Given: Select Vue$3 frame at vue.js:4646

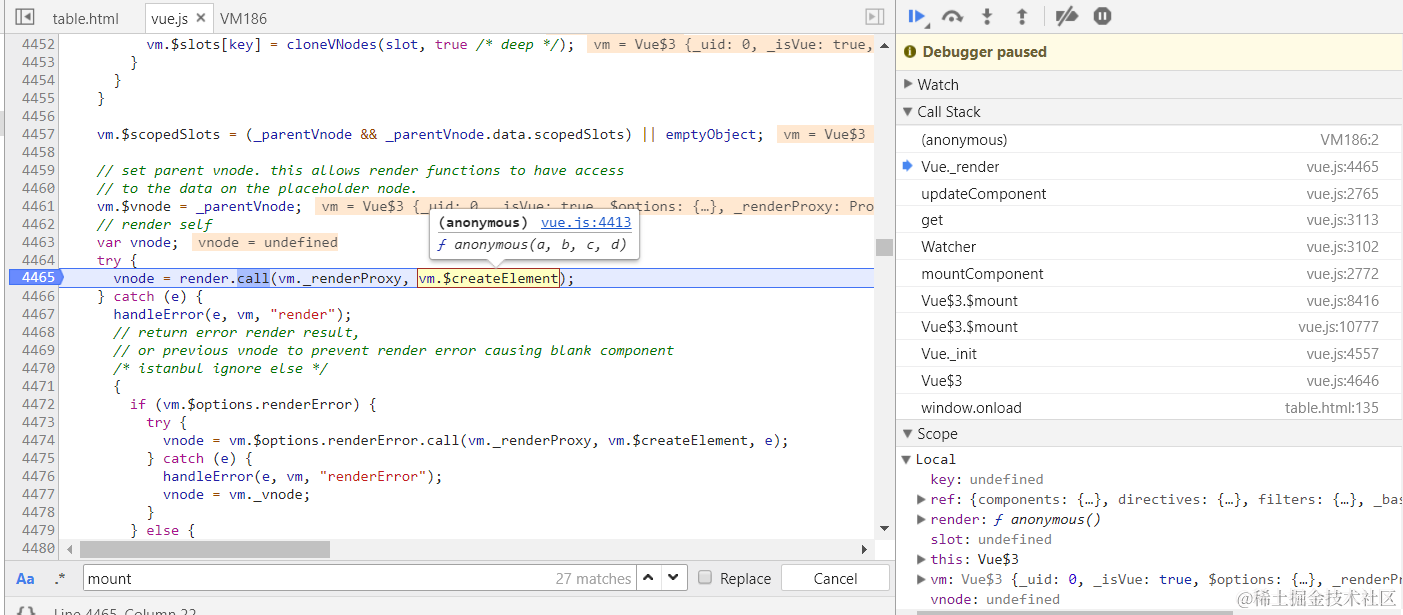Looking at the screenshot, I should (1149, 381).
